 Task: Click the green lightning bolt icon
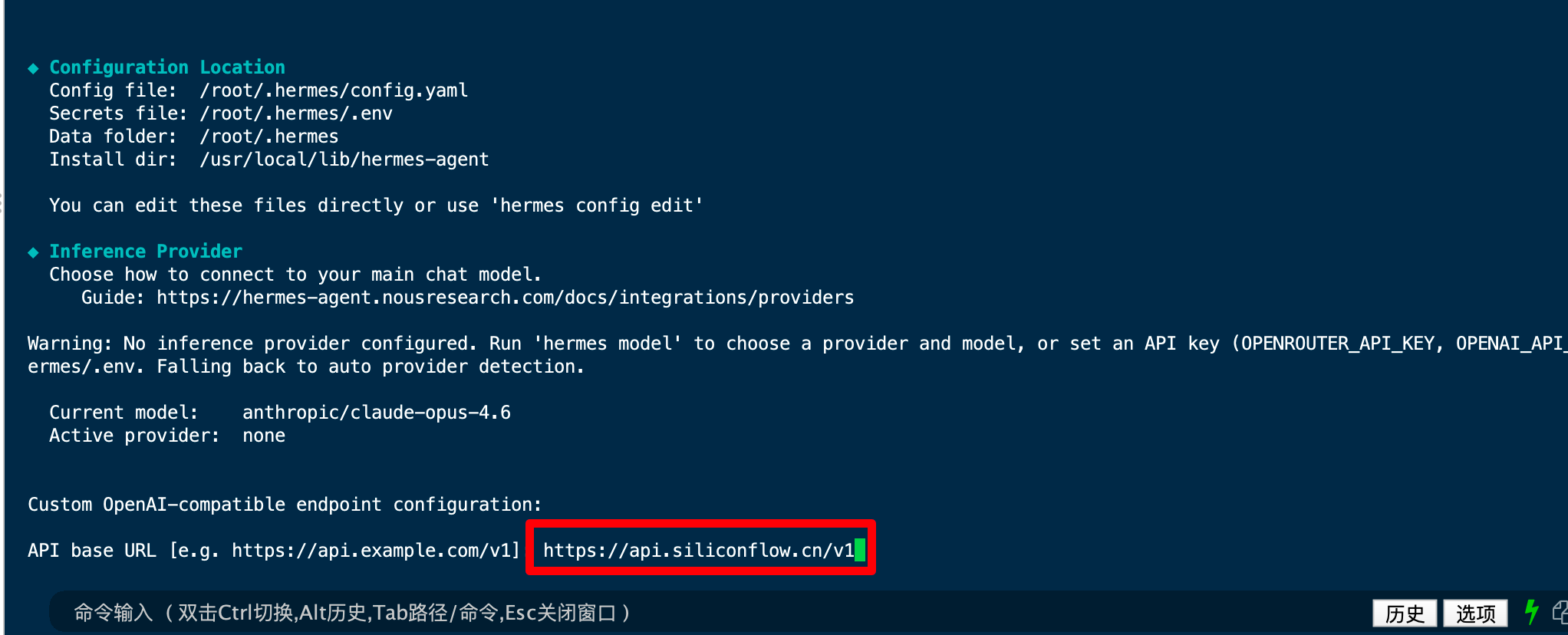click(x=1532, y=612)
